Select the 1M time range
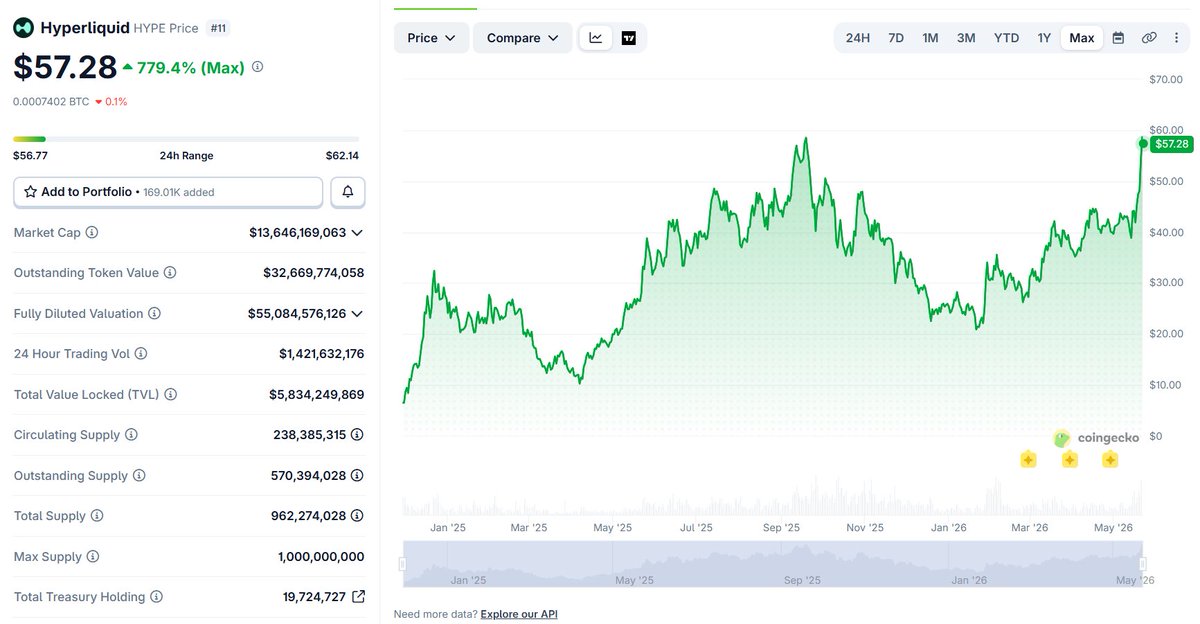This screenshot has width=1200, height=624. pos(930,38)
